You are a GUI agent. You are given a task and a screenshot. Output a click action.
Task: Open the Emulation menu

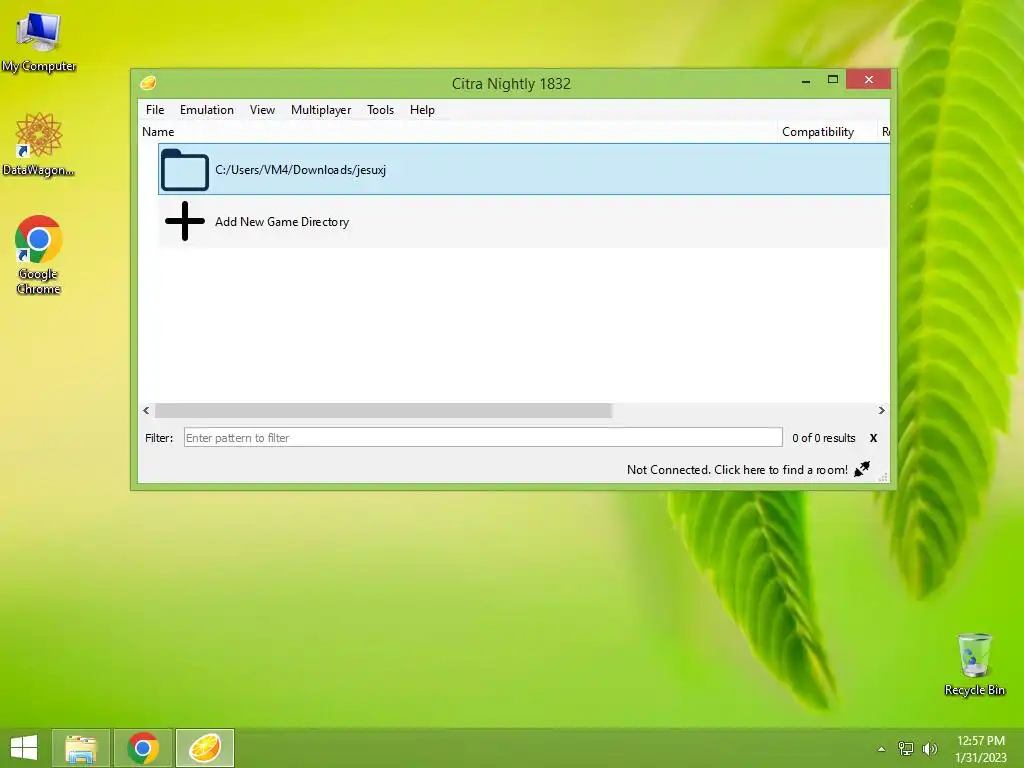(x=206, y=110)
